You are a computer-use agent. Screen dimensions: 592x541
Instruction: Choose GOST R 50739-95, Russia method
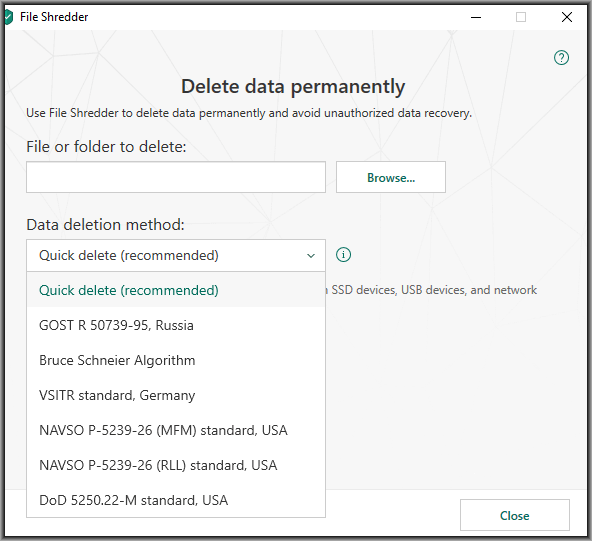(x=176, y=325)
